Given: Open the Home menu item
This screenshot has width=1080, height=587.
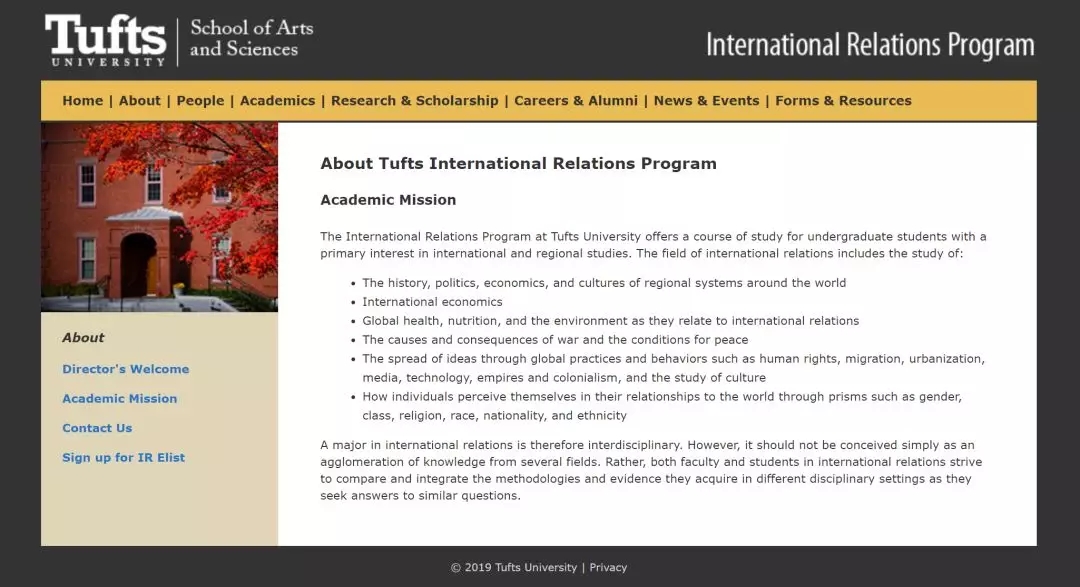Looking at the screenshot, I should pyautogui.click(x=82, y=101).
